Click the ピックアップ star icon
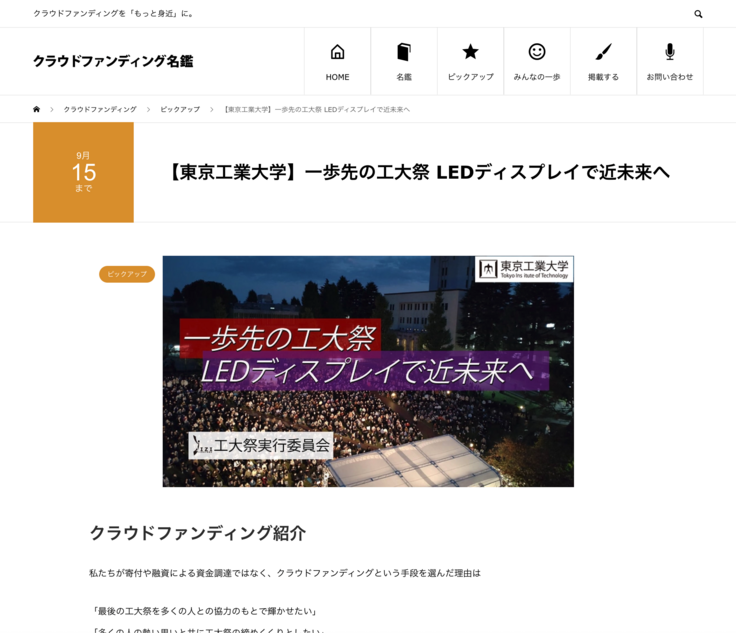Screen dimensions: 736x633 click(470, 52)
